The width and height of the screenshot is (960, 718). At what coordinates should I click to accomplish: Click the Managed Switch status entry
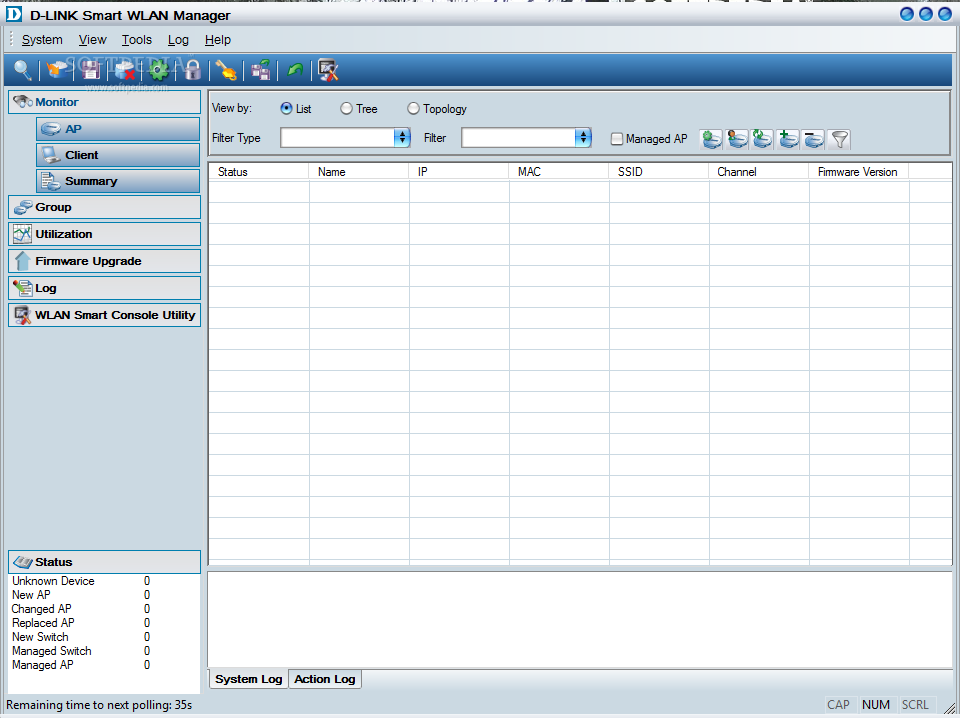[51, 651]
